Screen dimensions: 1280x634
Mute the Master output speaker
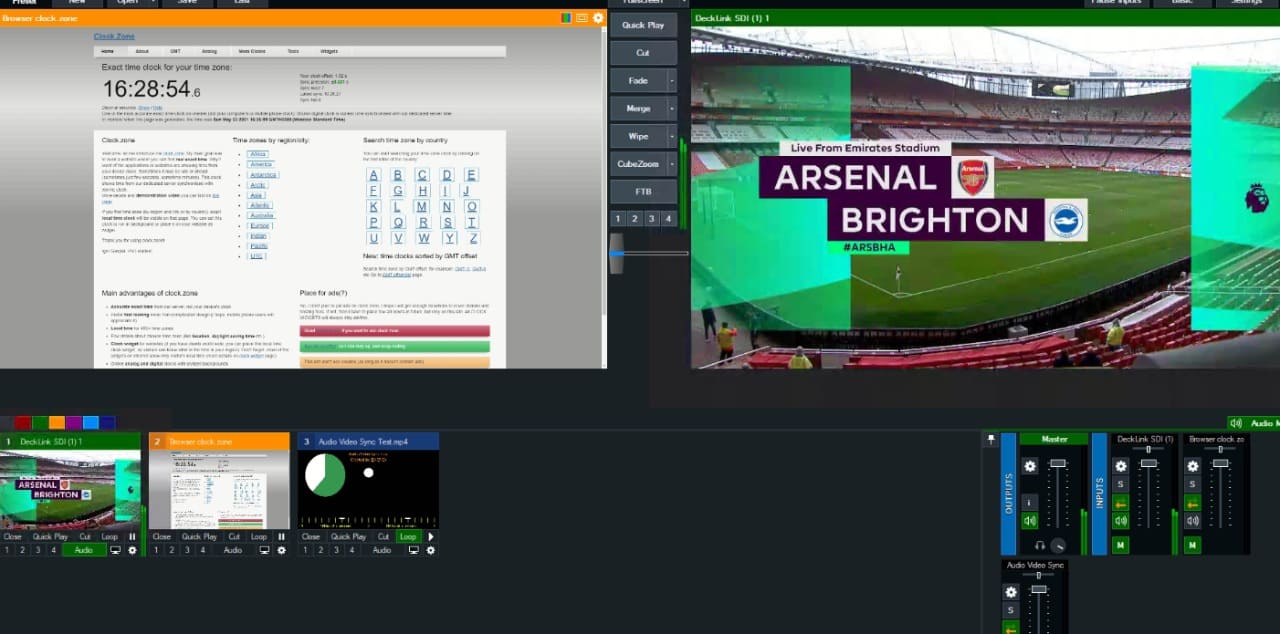[x=1030, y=520]
